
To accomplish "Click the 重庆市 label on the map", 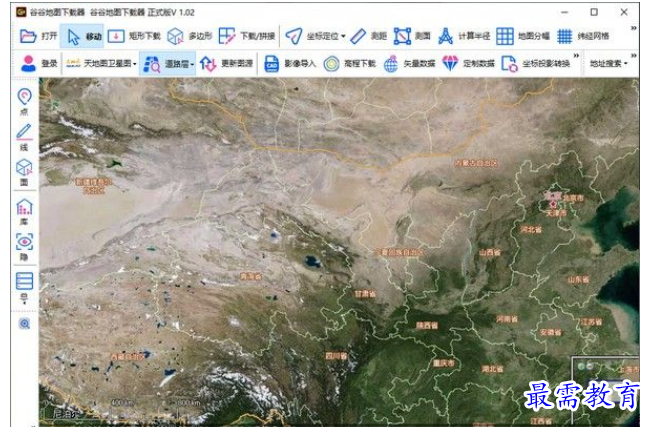I will tap(443, 363).
